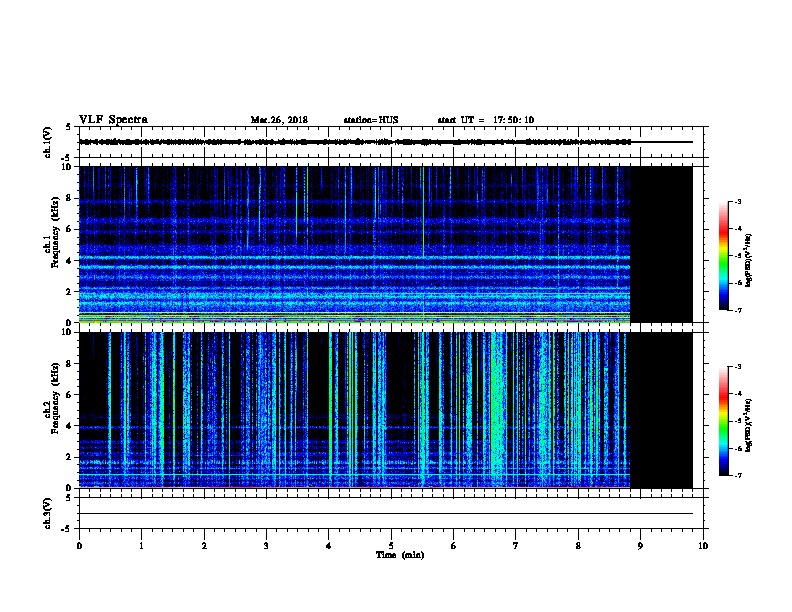Click the "ch.3(V)" waveform axis label
Viewport: 792px width, 612px height.
click(48, 513)
